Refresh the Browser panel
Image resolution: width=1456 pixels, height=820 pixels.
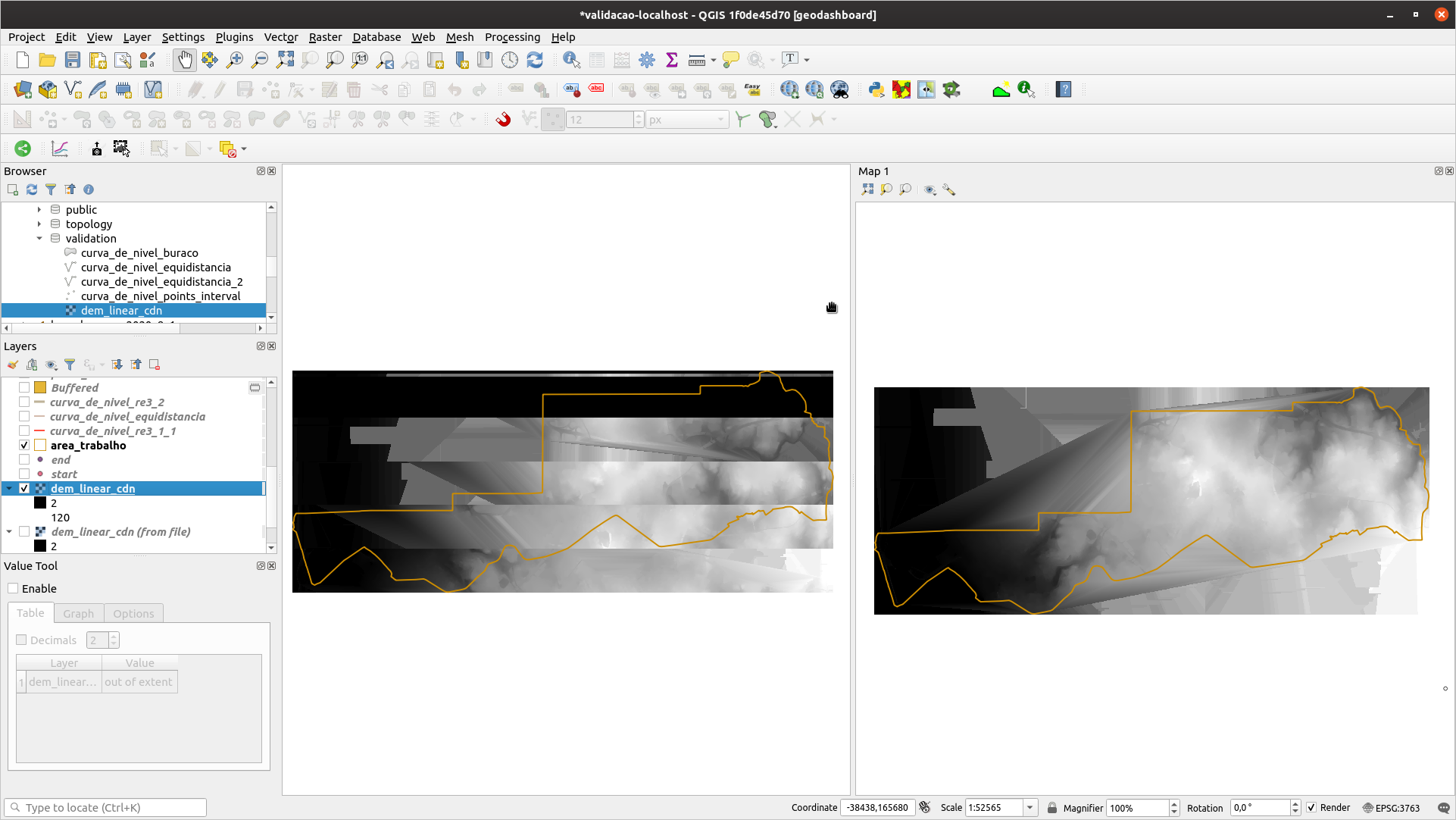coord(32,189)
